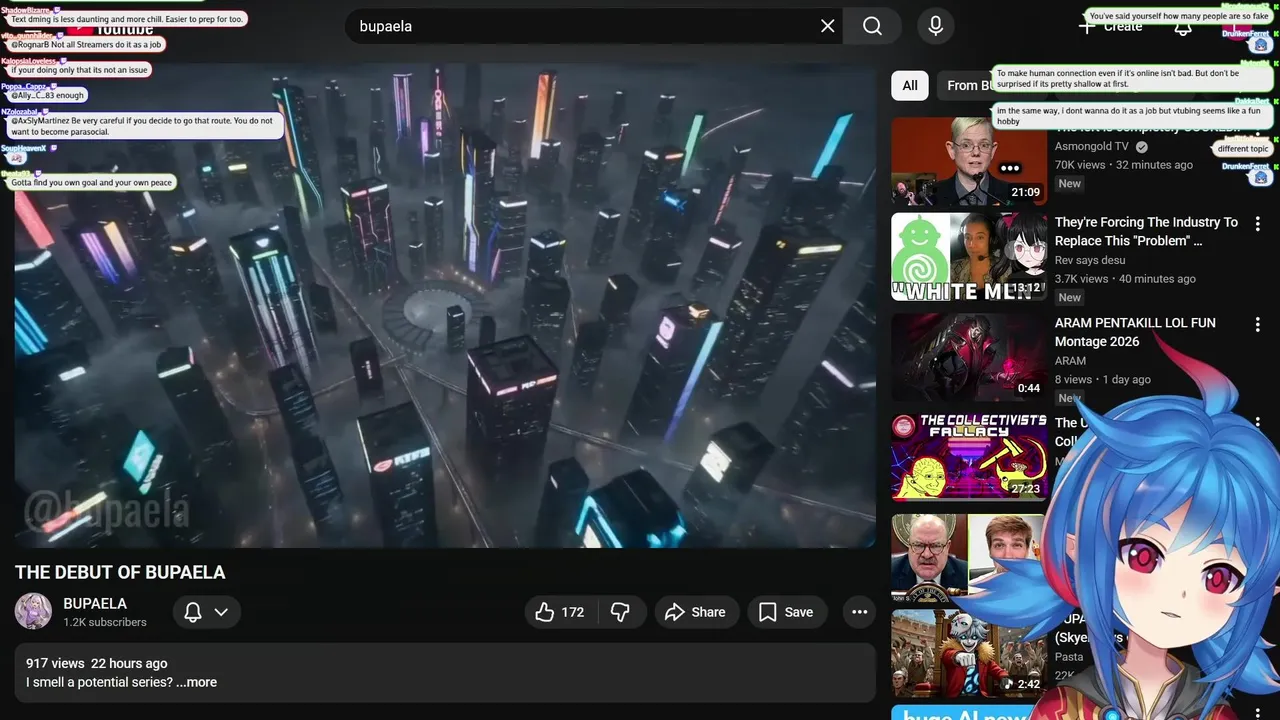The width and height of the screenshot is (1280, 720).
Task: Open more actions ellipsis below video
Action: pos(859,612)
